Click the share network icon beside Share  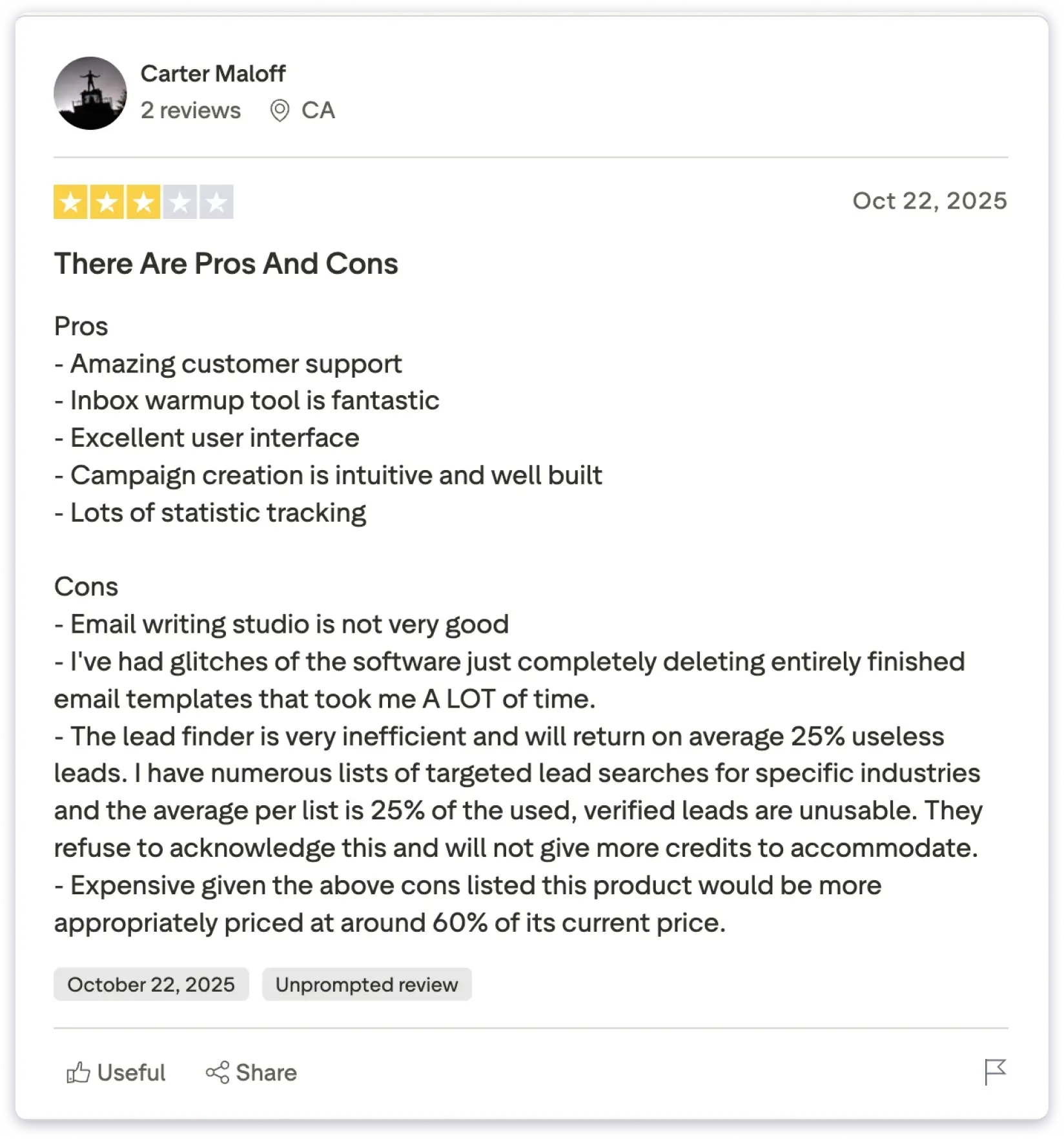[x=218, y=1072]
